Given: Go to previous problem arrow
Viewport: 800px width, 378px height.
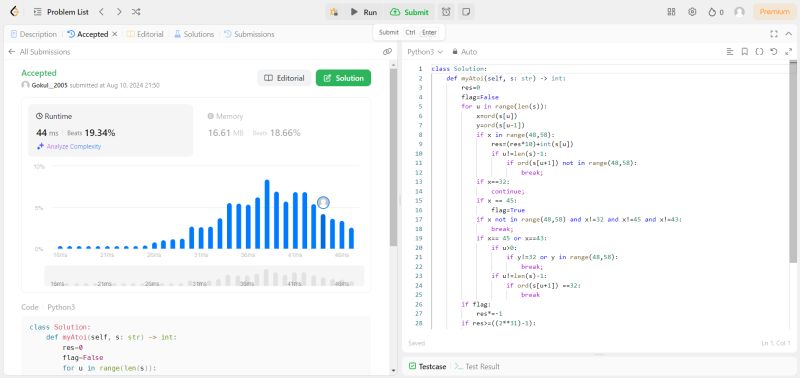Looking at the screenshot, I should (x=102, y=12).
